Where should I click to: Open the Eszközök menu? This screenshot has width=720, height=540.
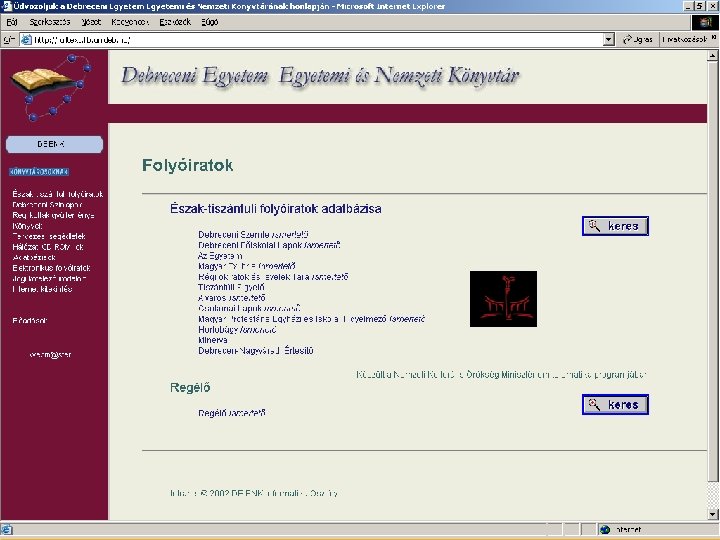tap(175, 22)
